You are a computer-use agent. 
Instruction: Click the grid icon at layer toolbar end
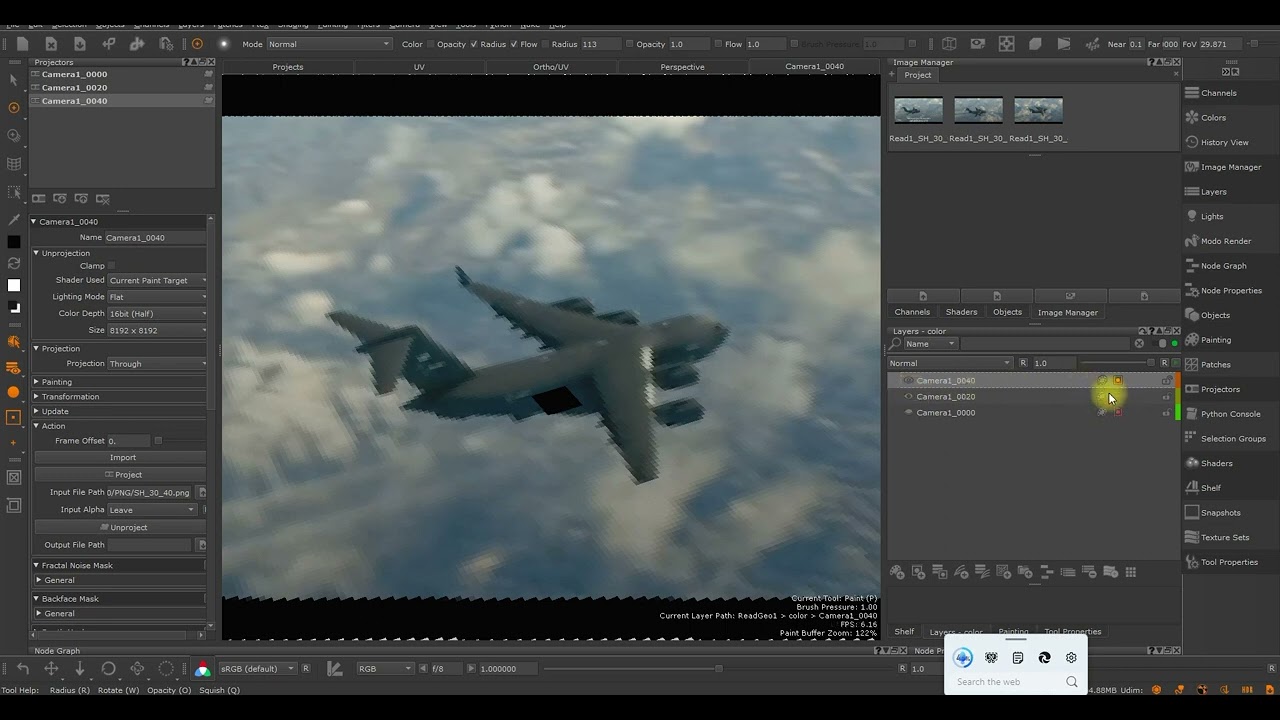(1131, 572)
